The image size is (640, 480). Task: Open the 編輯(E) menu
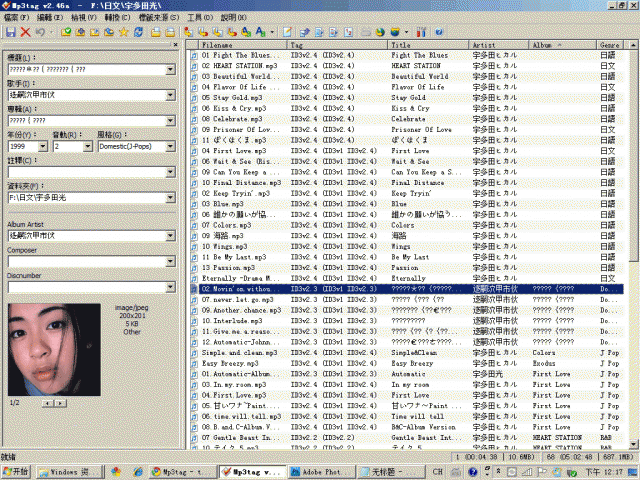[x=50, y=18]
